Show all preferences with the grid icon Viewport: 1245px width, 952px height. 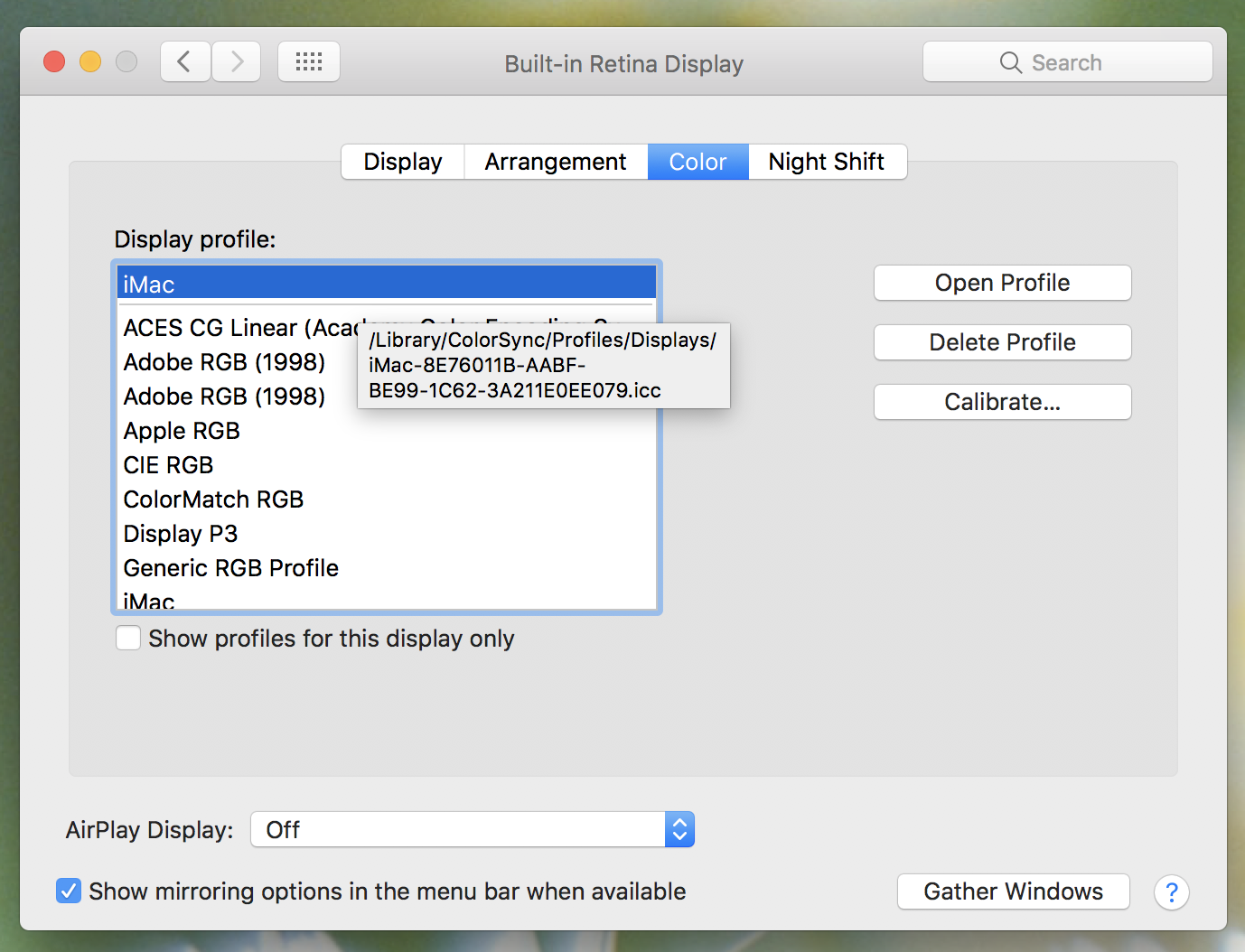click(x=309, y=61)
